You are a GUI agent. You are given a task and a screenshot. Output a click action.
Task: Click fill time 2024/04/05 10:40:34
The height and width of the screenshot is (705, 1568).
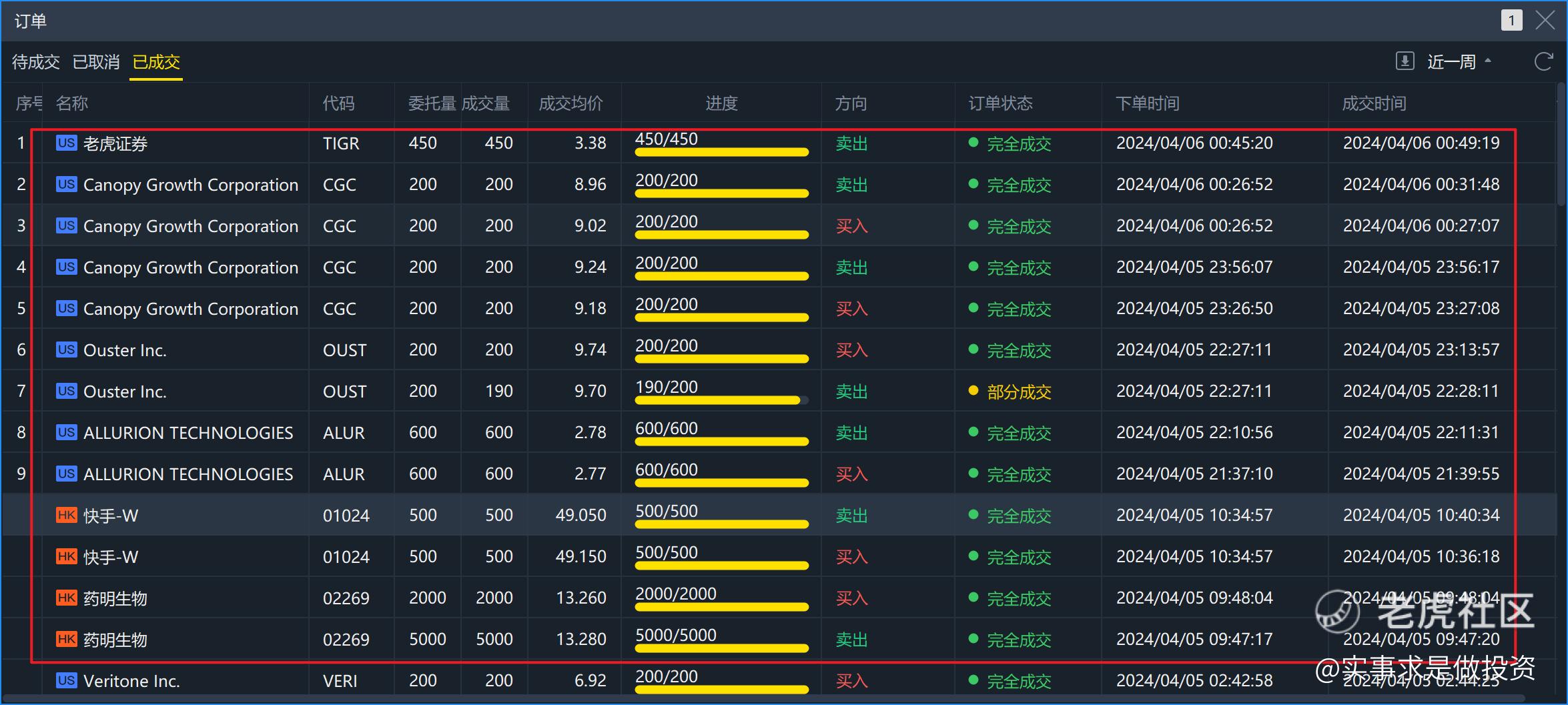[x=1421, y=515]
